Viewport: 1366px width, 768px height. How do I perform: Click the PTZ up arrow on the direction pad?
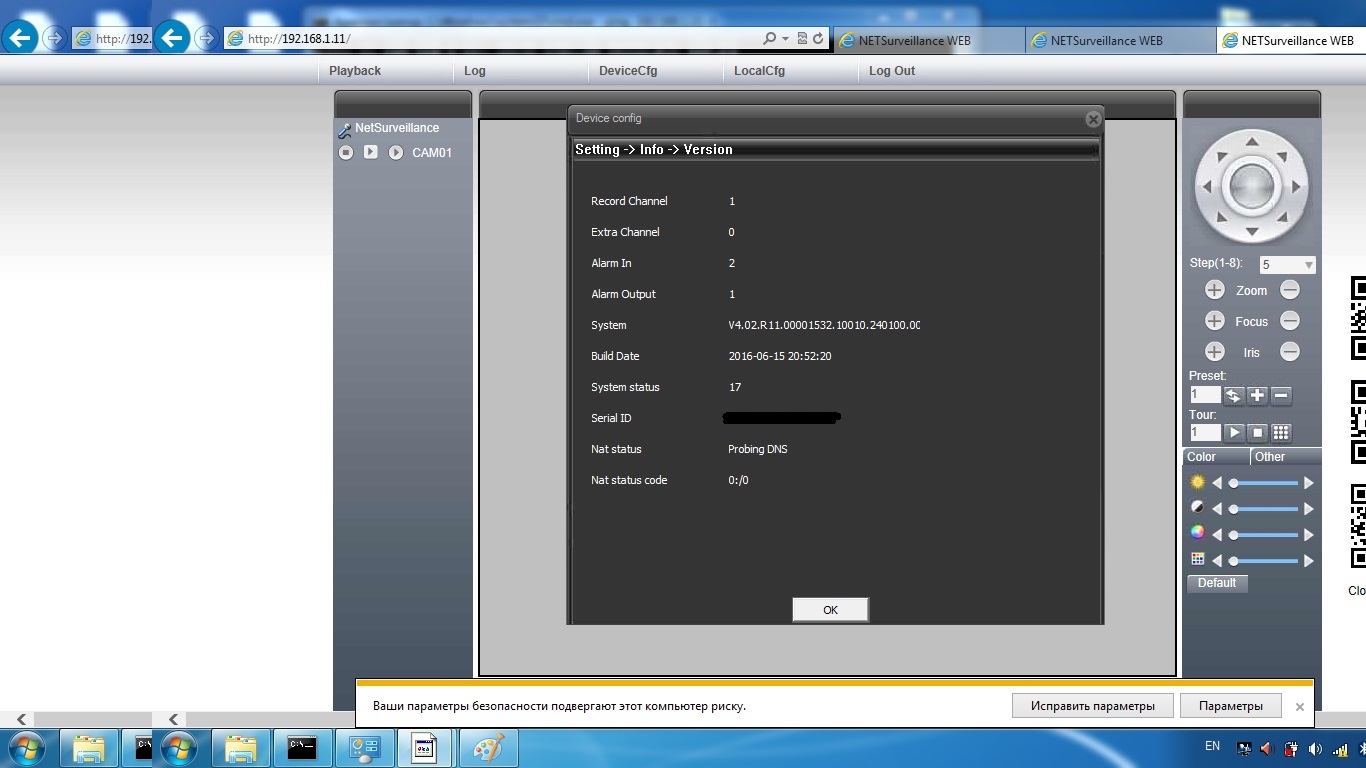[x=1251, y=142]
